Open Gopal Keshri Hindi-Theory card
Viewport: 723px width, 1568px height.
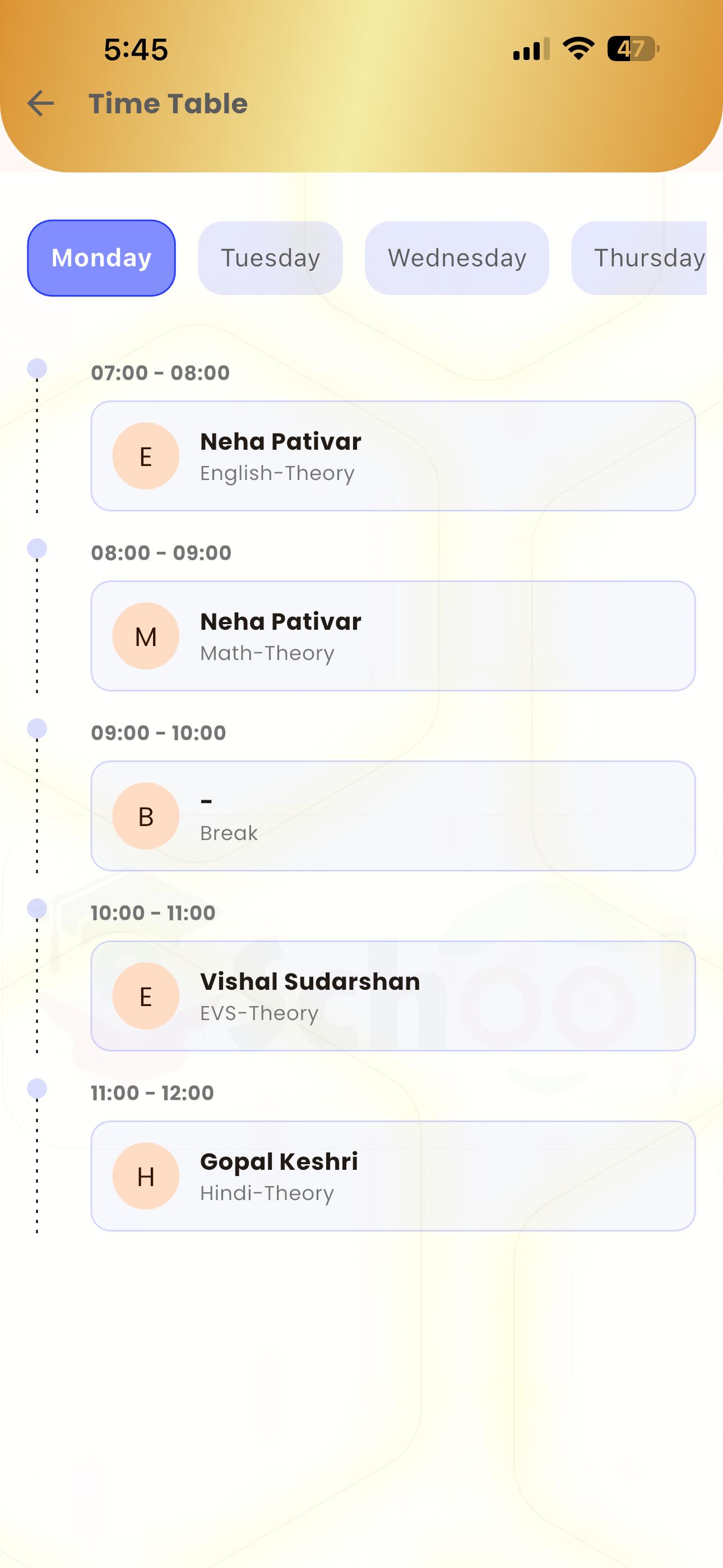click(426, 1176)
